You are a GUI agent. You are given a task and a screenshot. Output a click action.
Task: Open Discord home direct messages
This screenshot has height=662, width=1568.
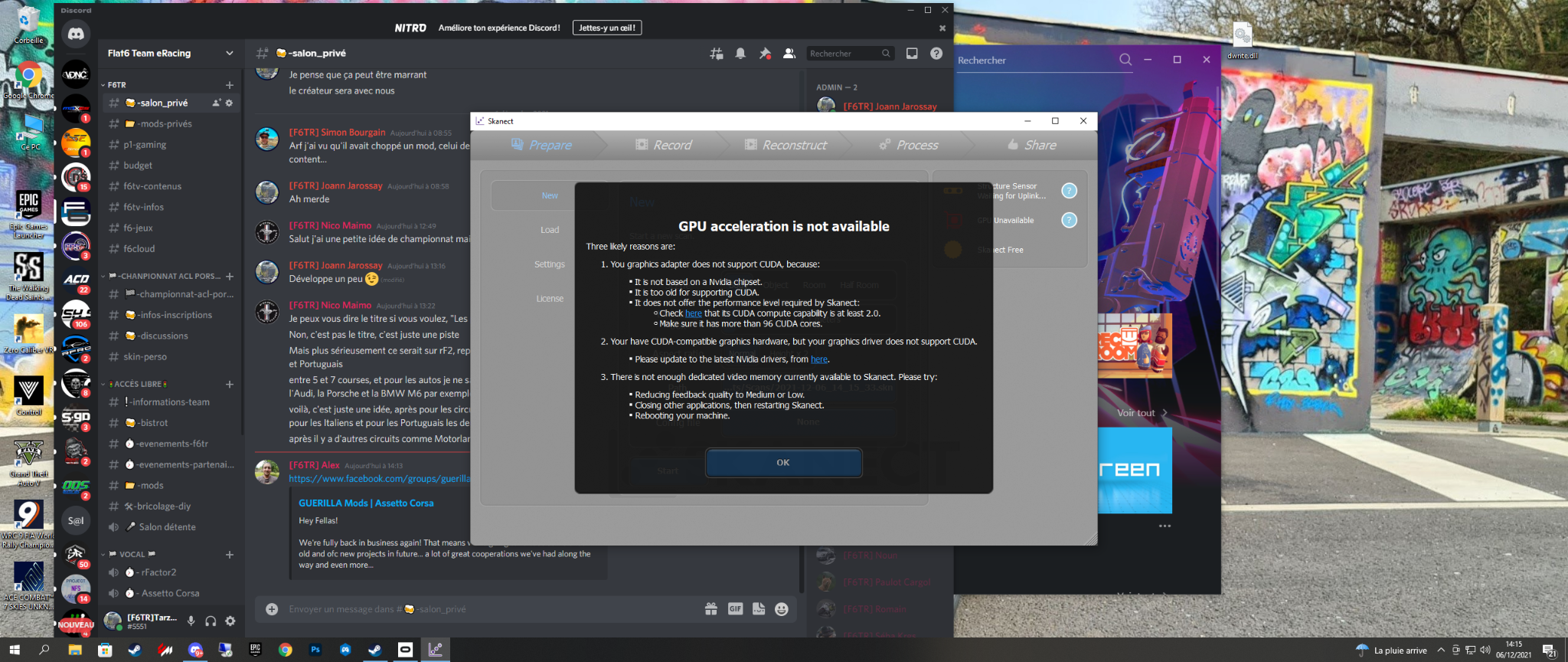(76, 34)
